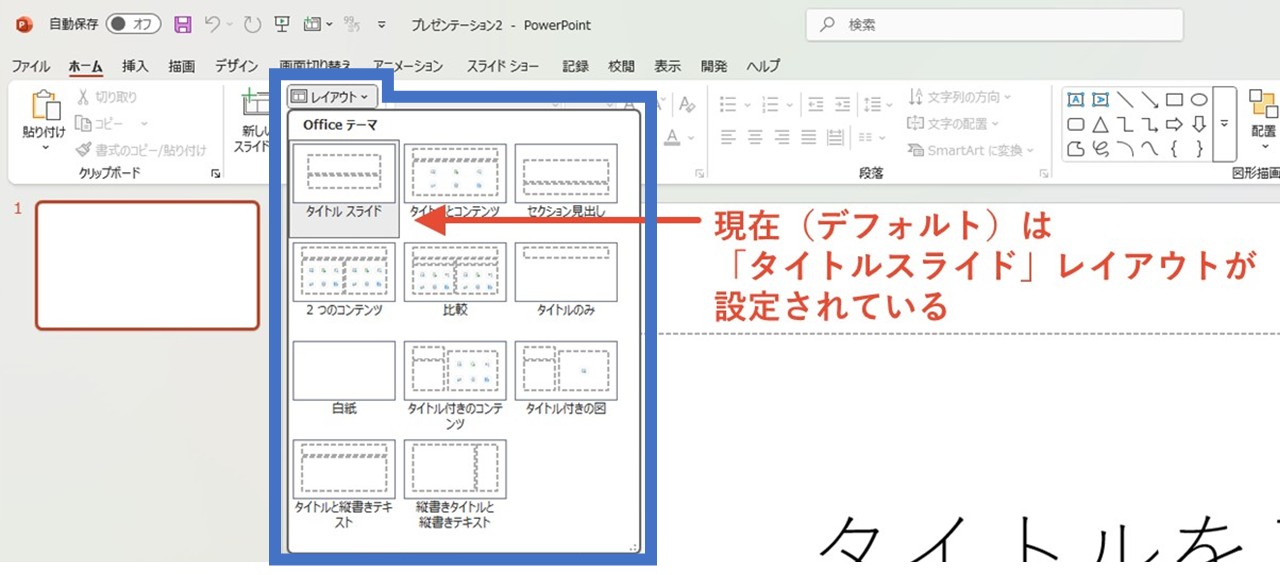Select slide 1 thumbnail in the slide pane
1280x575 pixels.
pos(147,265)
